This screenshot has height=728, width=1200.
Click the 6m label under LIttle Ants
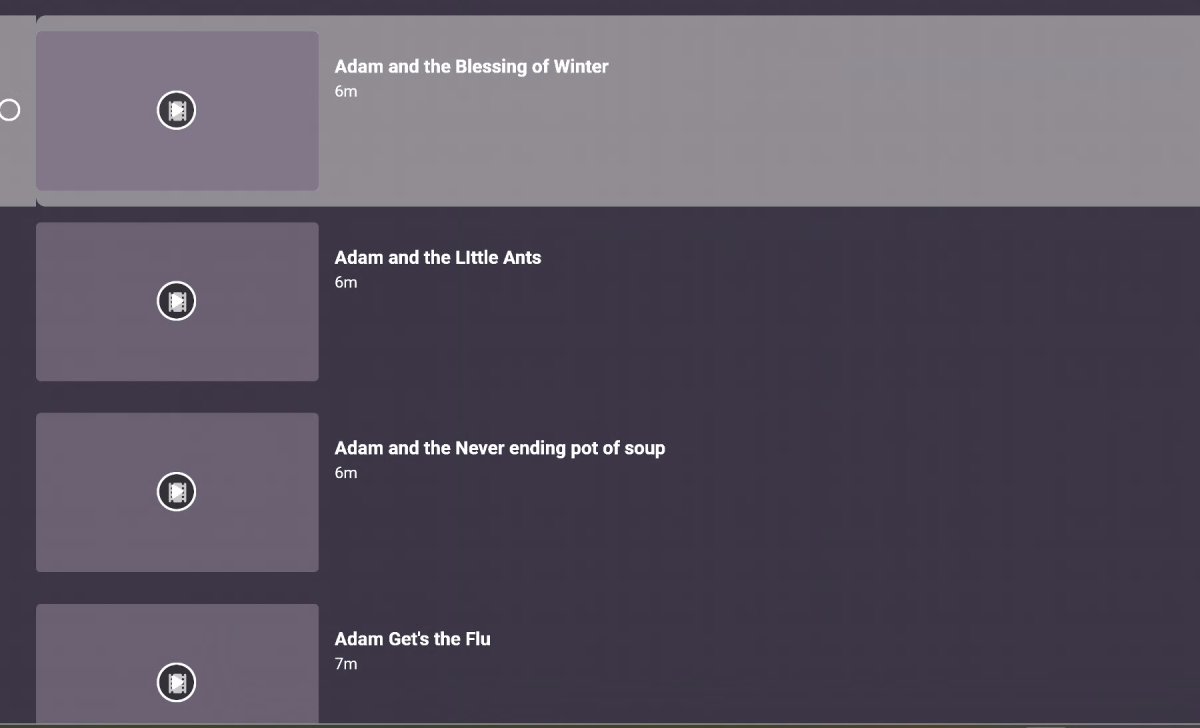click(x=345, y=282)
